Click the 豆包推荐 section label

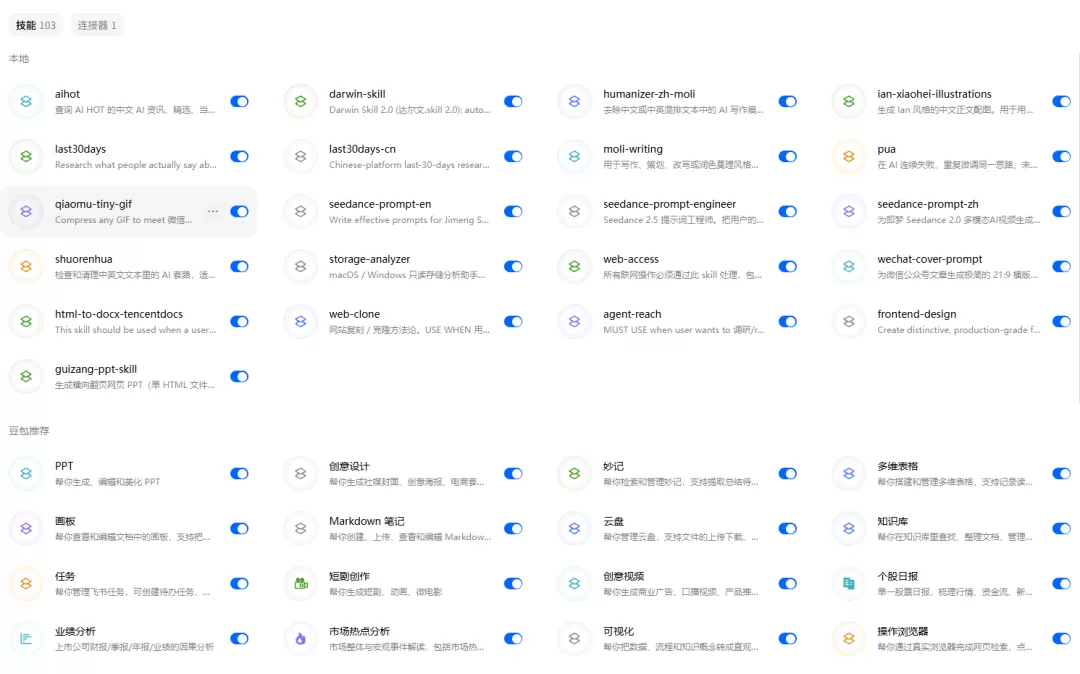pos(29,431)
